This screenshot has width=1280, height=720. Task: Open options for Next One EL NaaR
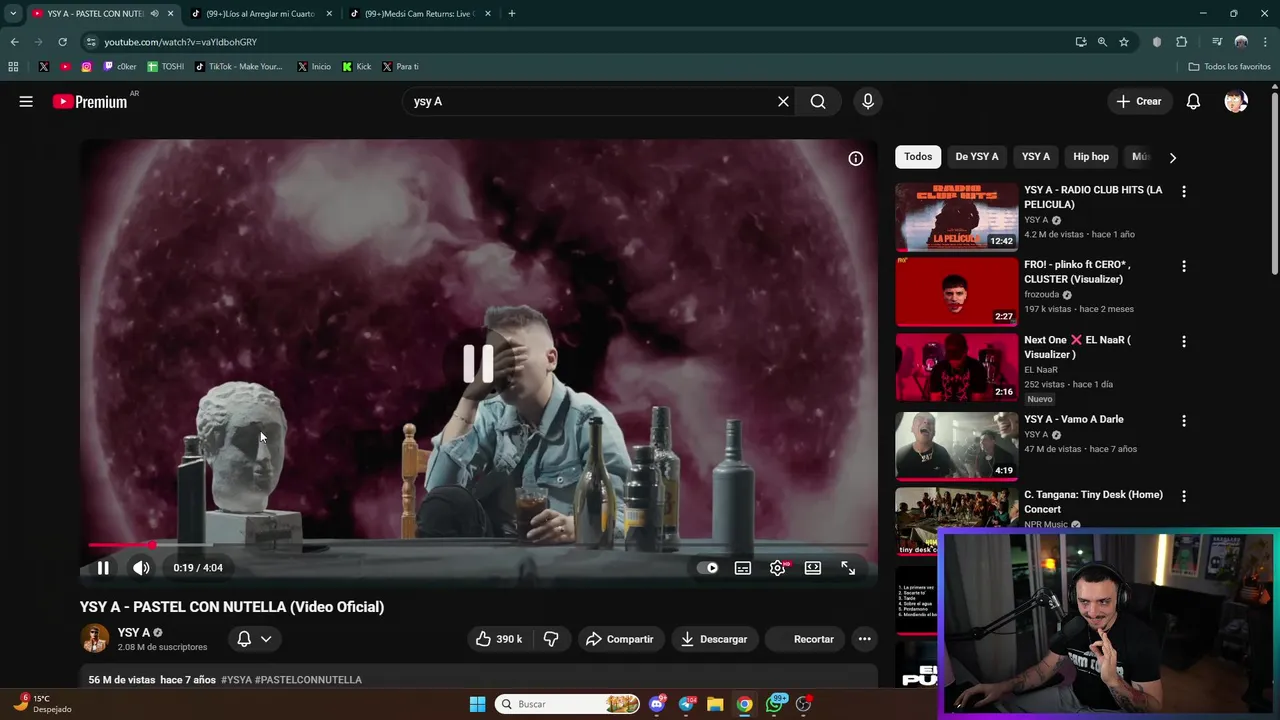[x=1184, y=341]
